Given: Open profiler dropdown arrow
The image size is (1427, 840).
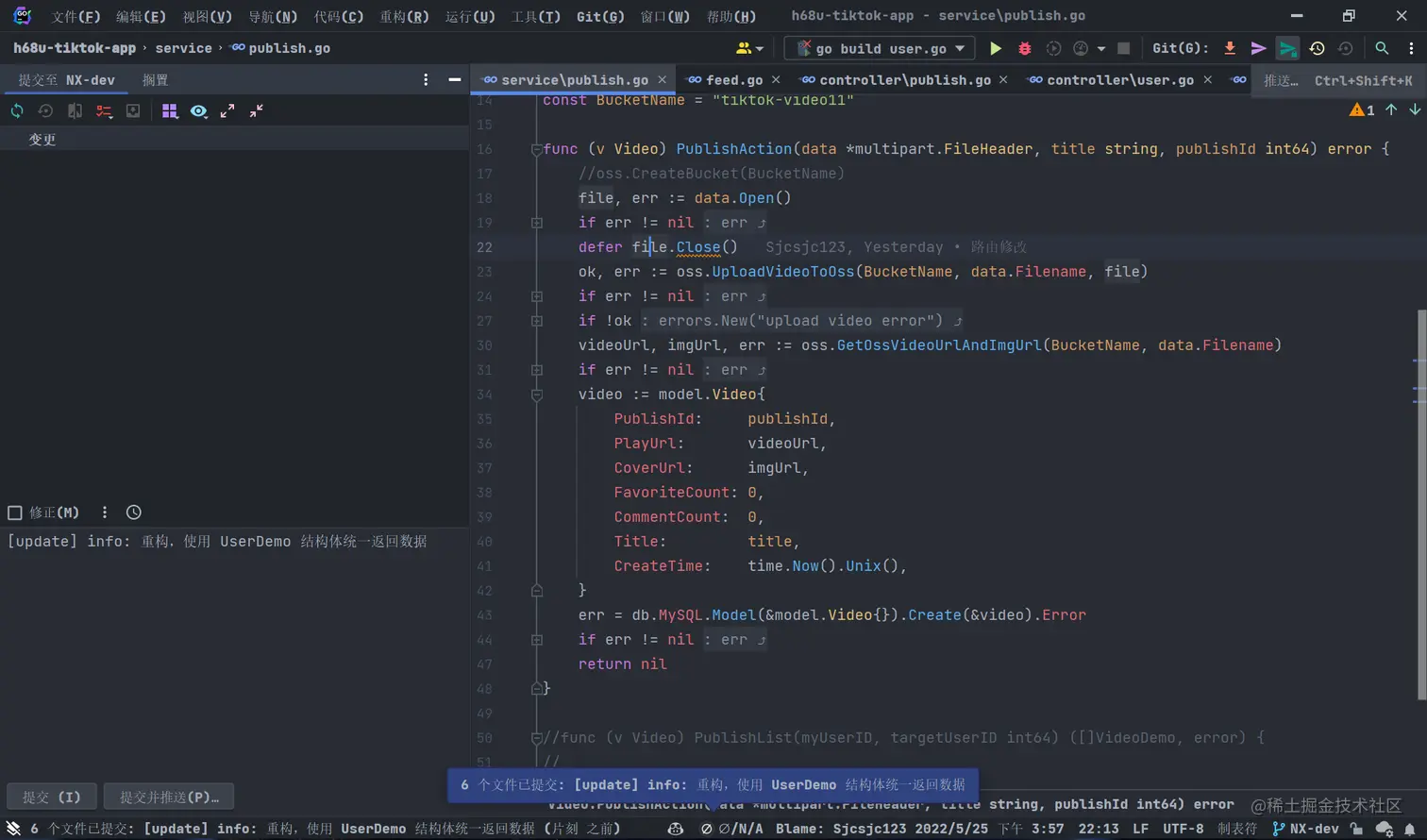Looking at the screenshot, I should [x=1100, y=48].
